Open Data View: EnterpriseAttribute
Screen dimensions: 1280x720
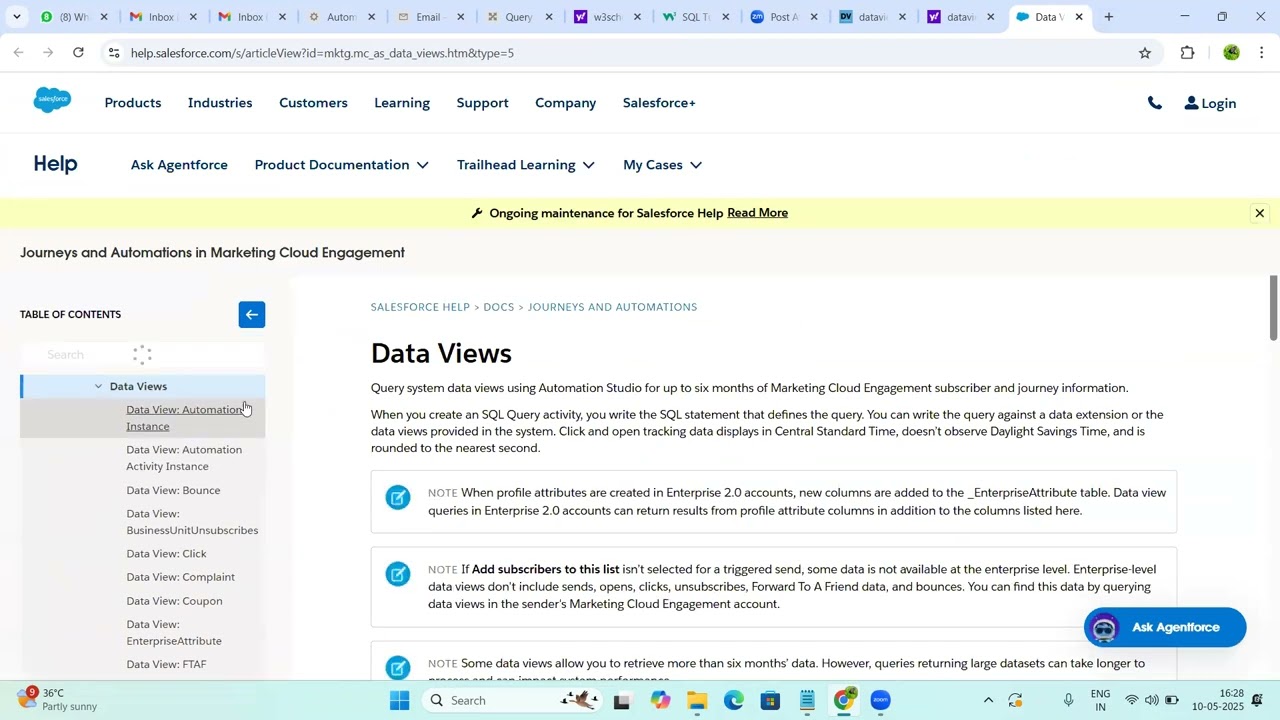pyautogui.click(x=174, y=633)
